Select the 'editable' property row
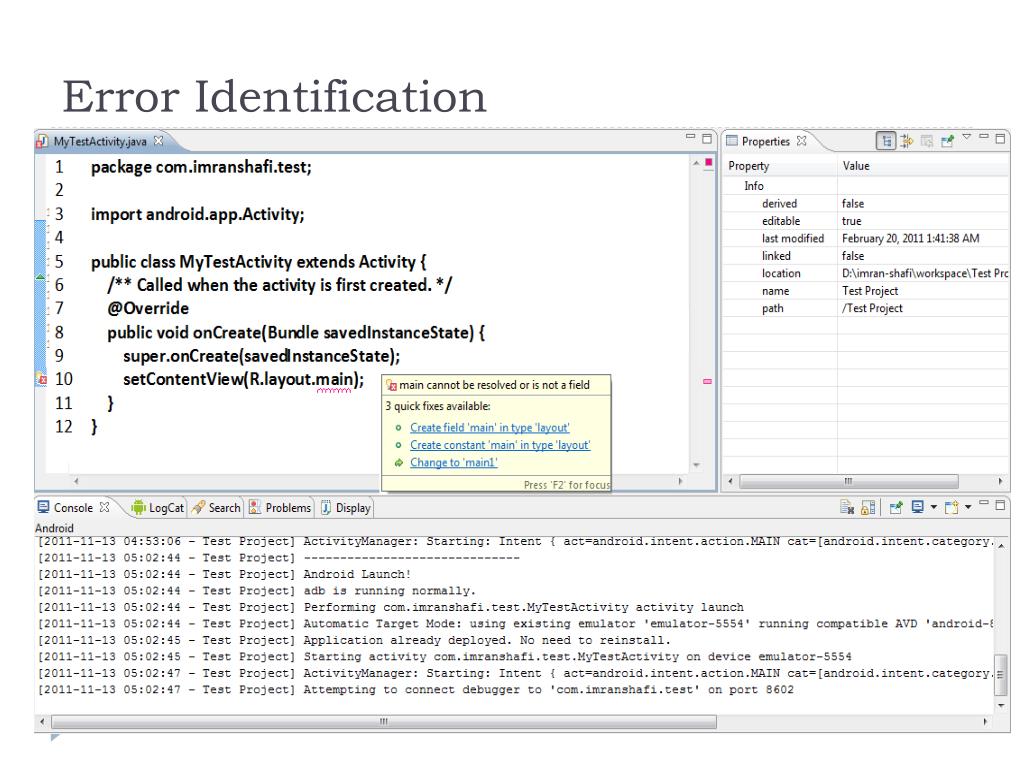This screenshot has height=768, width=1024. tap(866, 221)
